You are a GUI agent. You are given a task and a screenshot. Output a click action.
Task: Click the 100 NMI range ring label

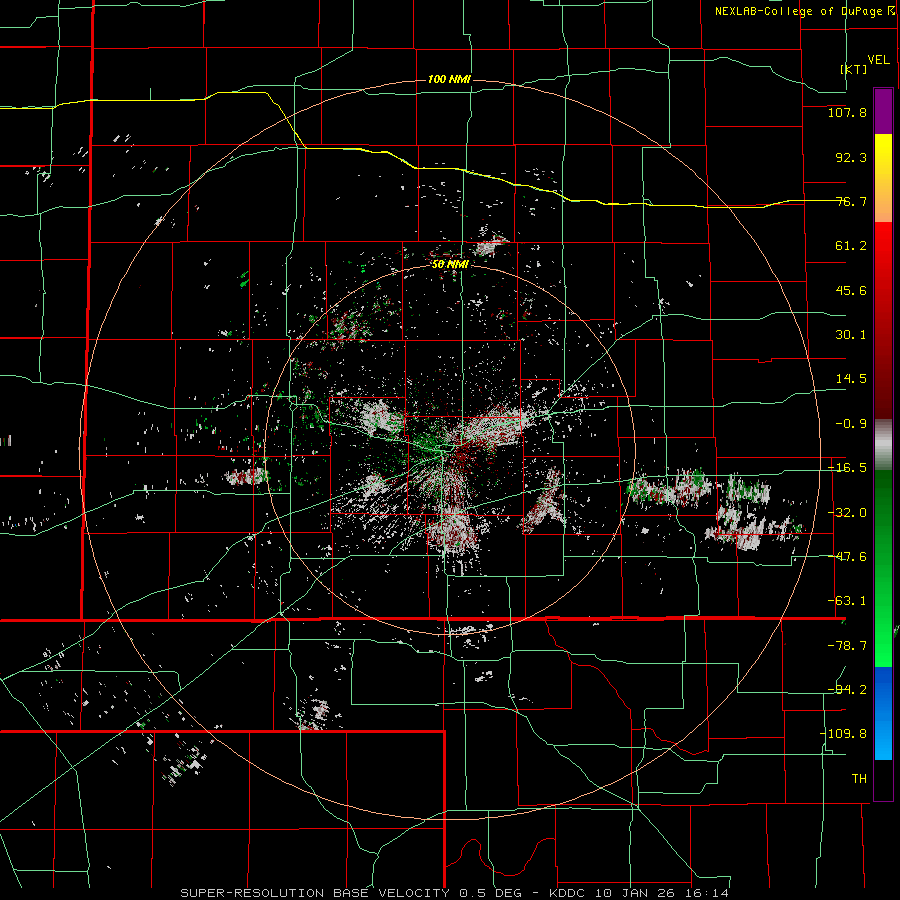449,79
